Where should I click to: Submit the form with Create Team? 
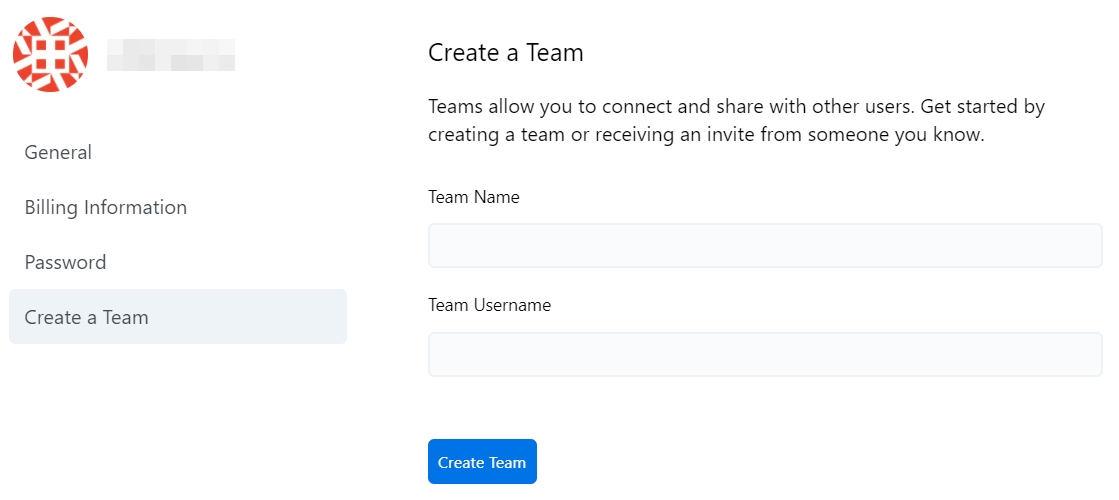click(x=482, y=462)
